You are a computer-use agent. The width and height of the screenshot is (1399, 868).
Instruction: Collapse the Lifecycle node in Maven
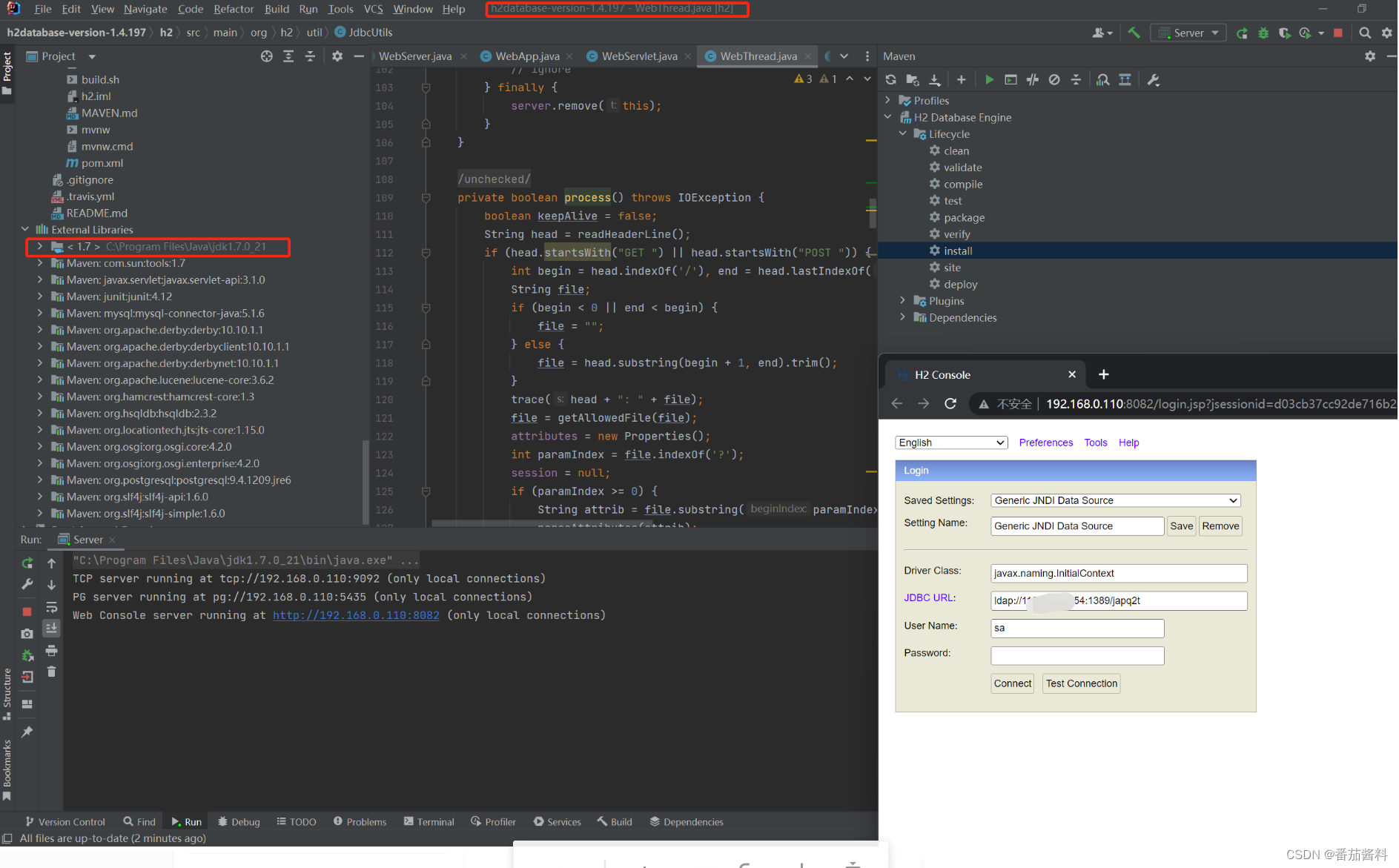point(902,133)
